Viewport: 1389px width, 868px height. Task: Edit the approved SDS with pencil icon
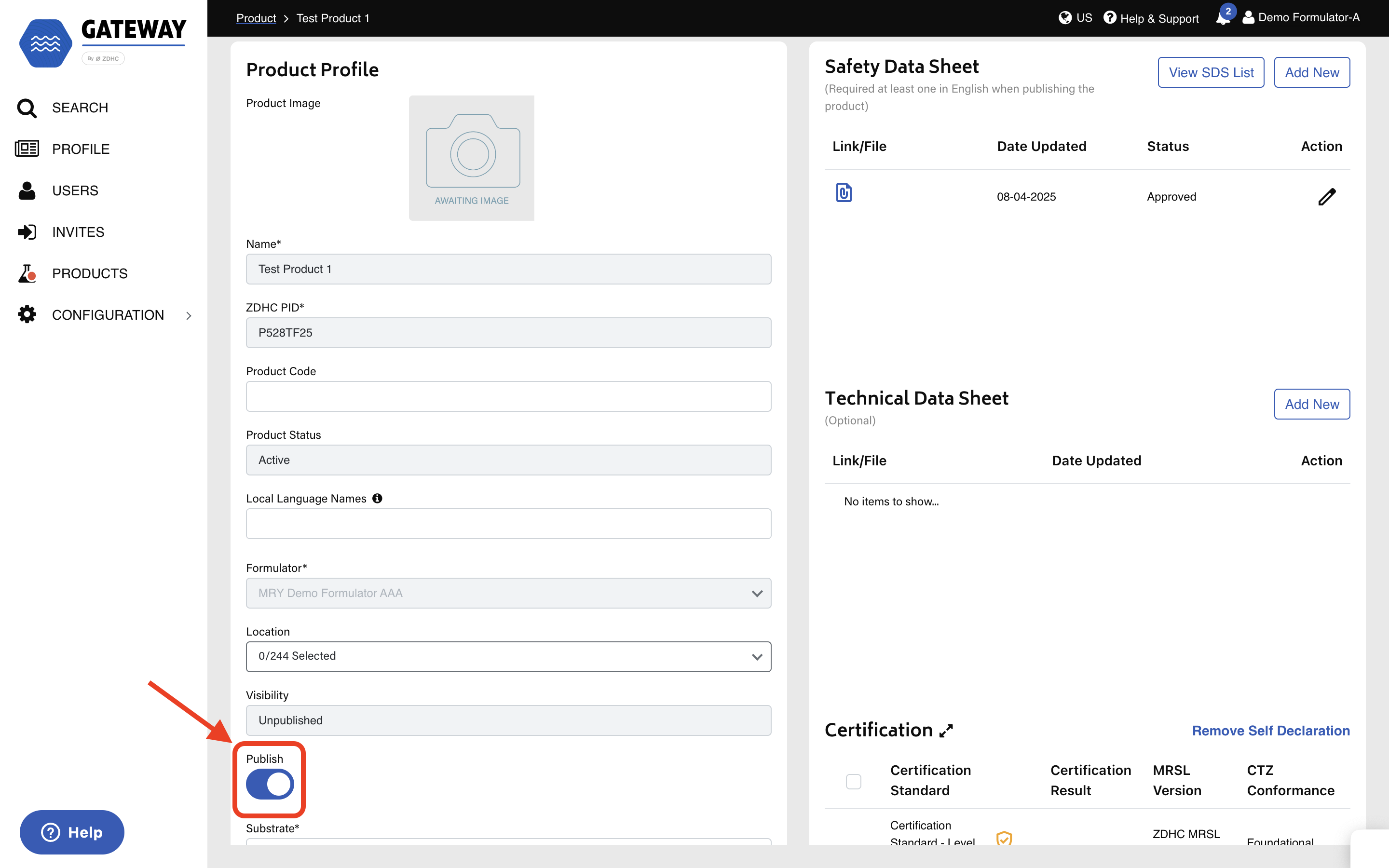1326,197
